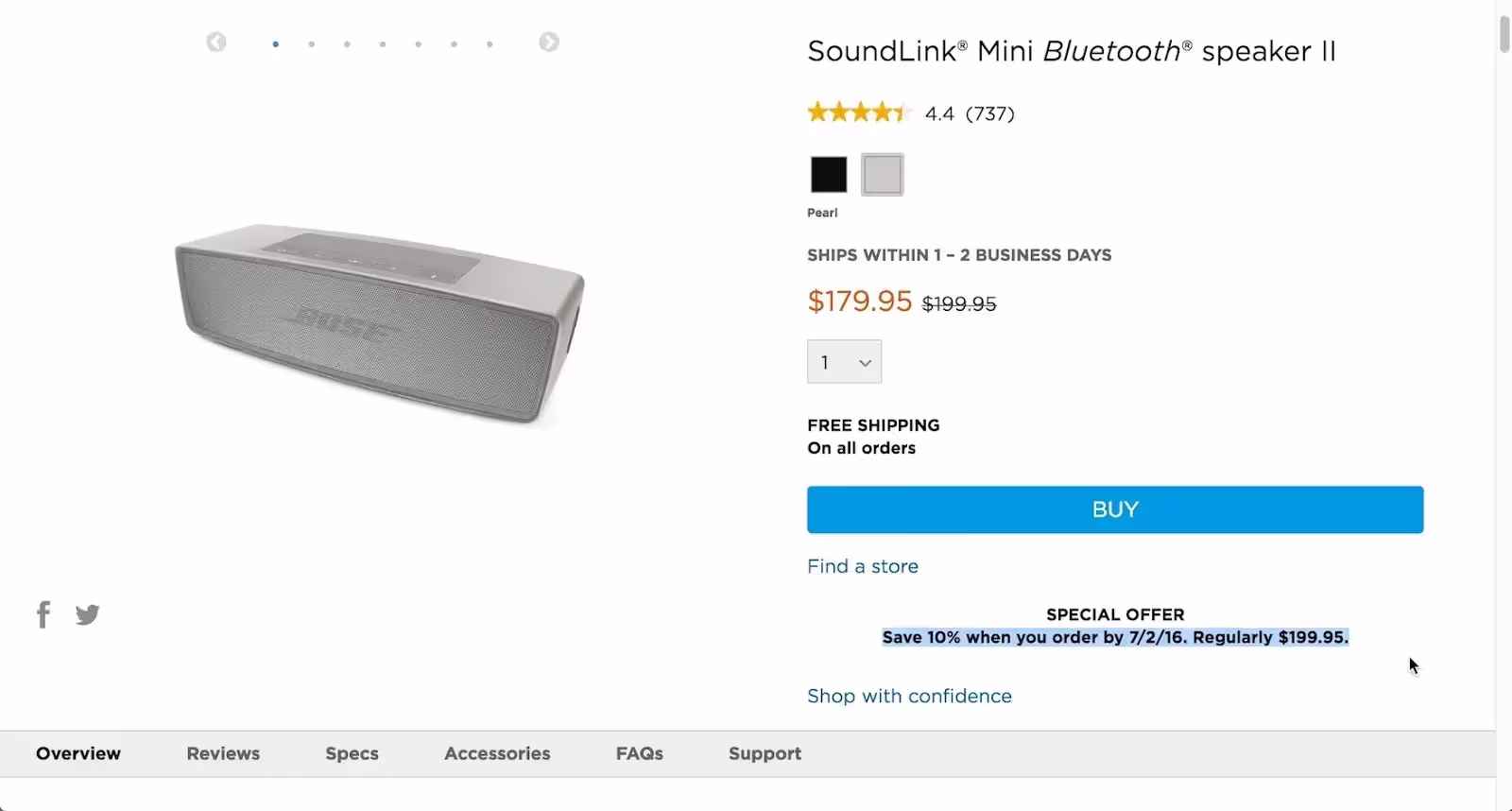Click the previous image arrow in carousel
The height and width of the screenshot is (811, 1512).
[x=216, y=43]
